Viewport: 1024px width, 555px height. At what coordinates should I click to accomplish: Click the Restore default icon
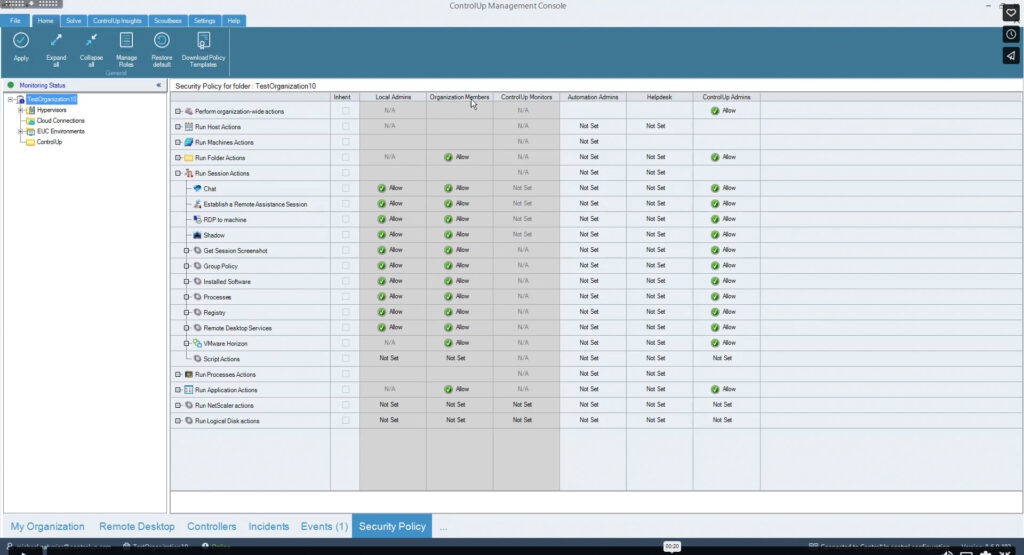[x=161, y=41]
